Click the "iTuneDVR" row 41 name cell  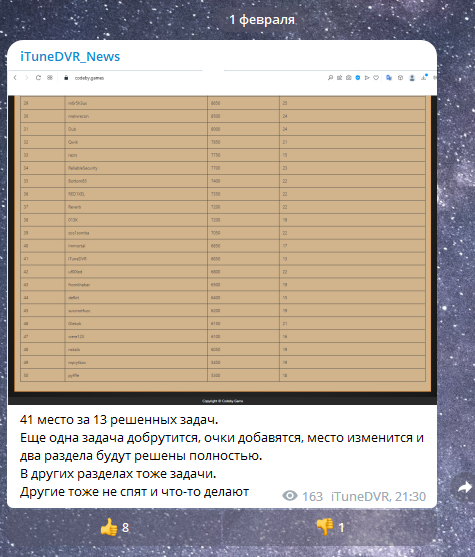[136, 259]
